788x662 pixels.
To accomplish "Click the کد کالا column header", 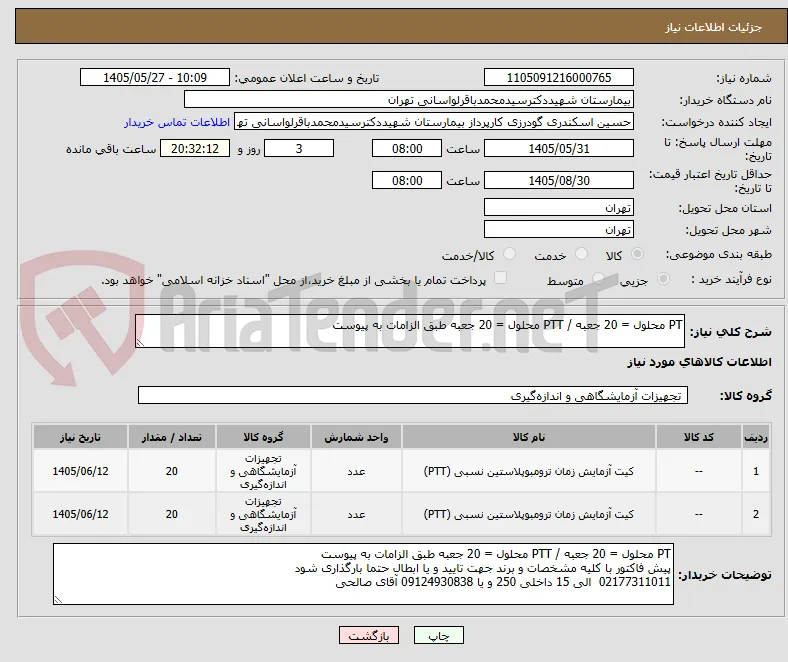I will coord(699,437).
